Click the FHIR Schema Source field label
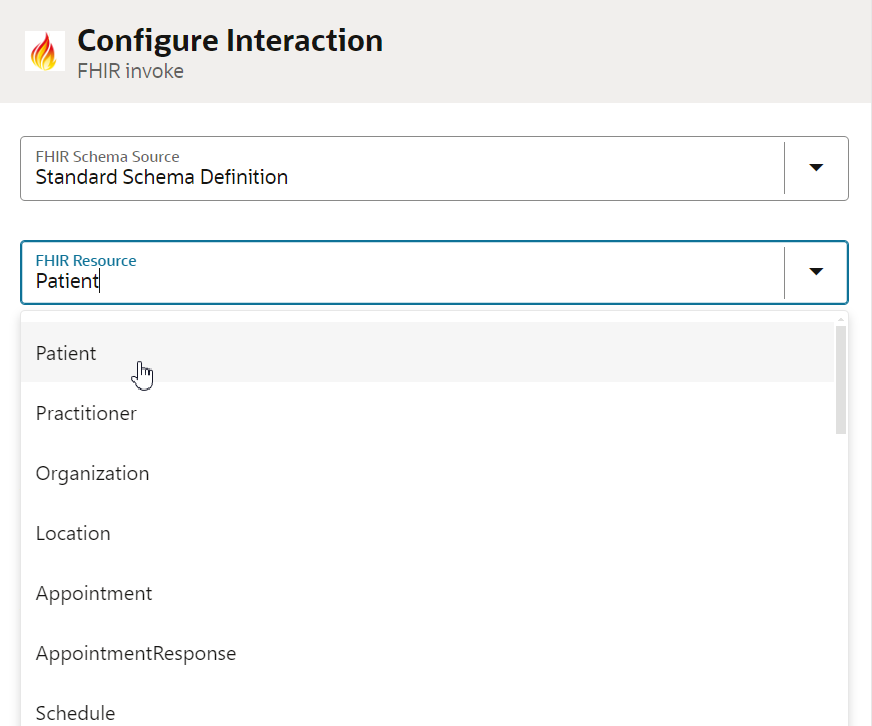872x726 pixels. pyautogui.click(x=107, y=157)
